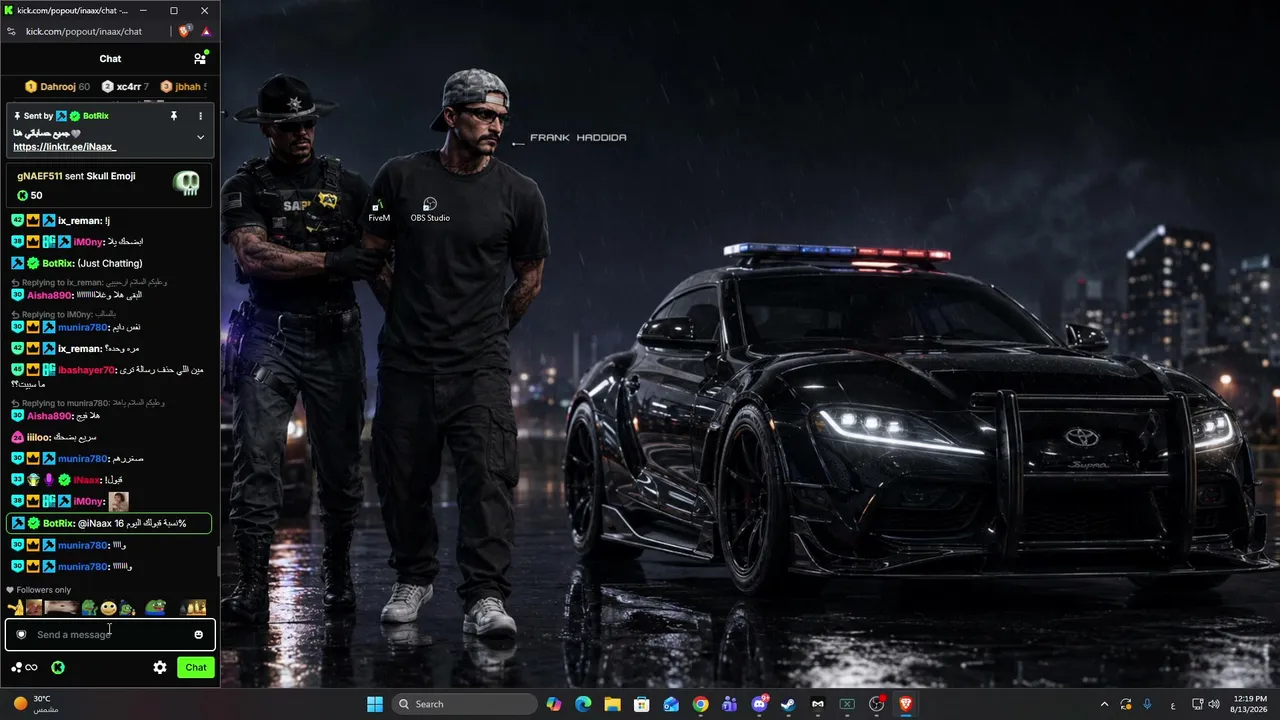Expand the pinned message with the chevron
1280x720 pixels.
[200, 137]
